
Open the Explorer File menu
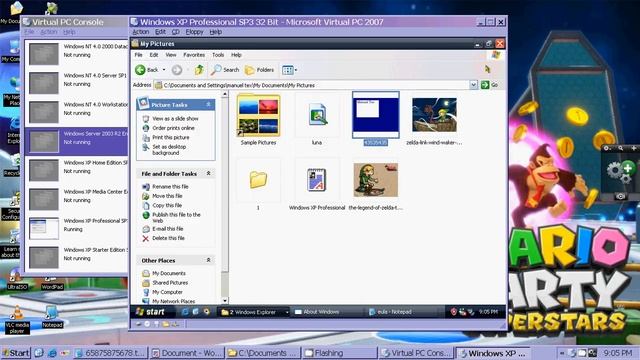point(138,55)
